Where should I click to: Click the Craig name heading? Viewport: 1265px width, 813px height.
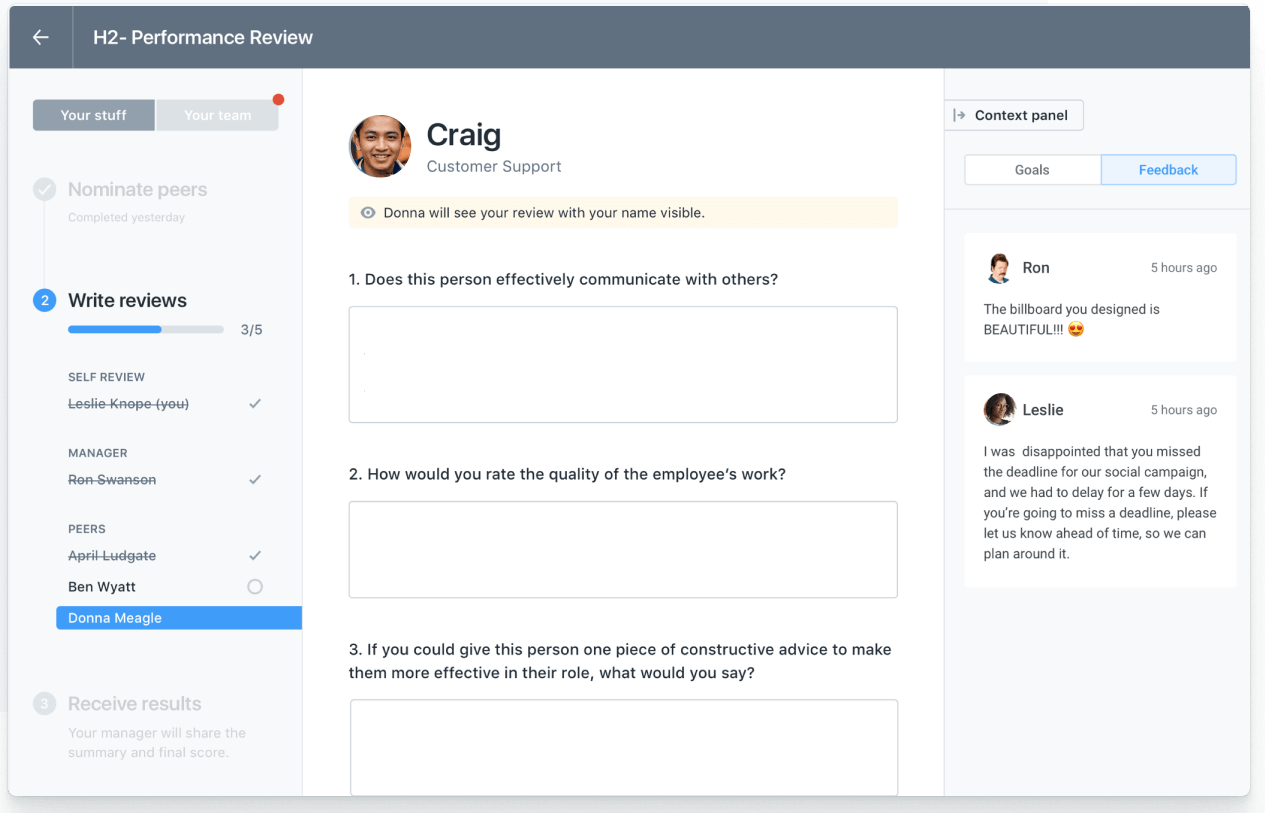pos(464,135)
